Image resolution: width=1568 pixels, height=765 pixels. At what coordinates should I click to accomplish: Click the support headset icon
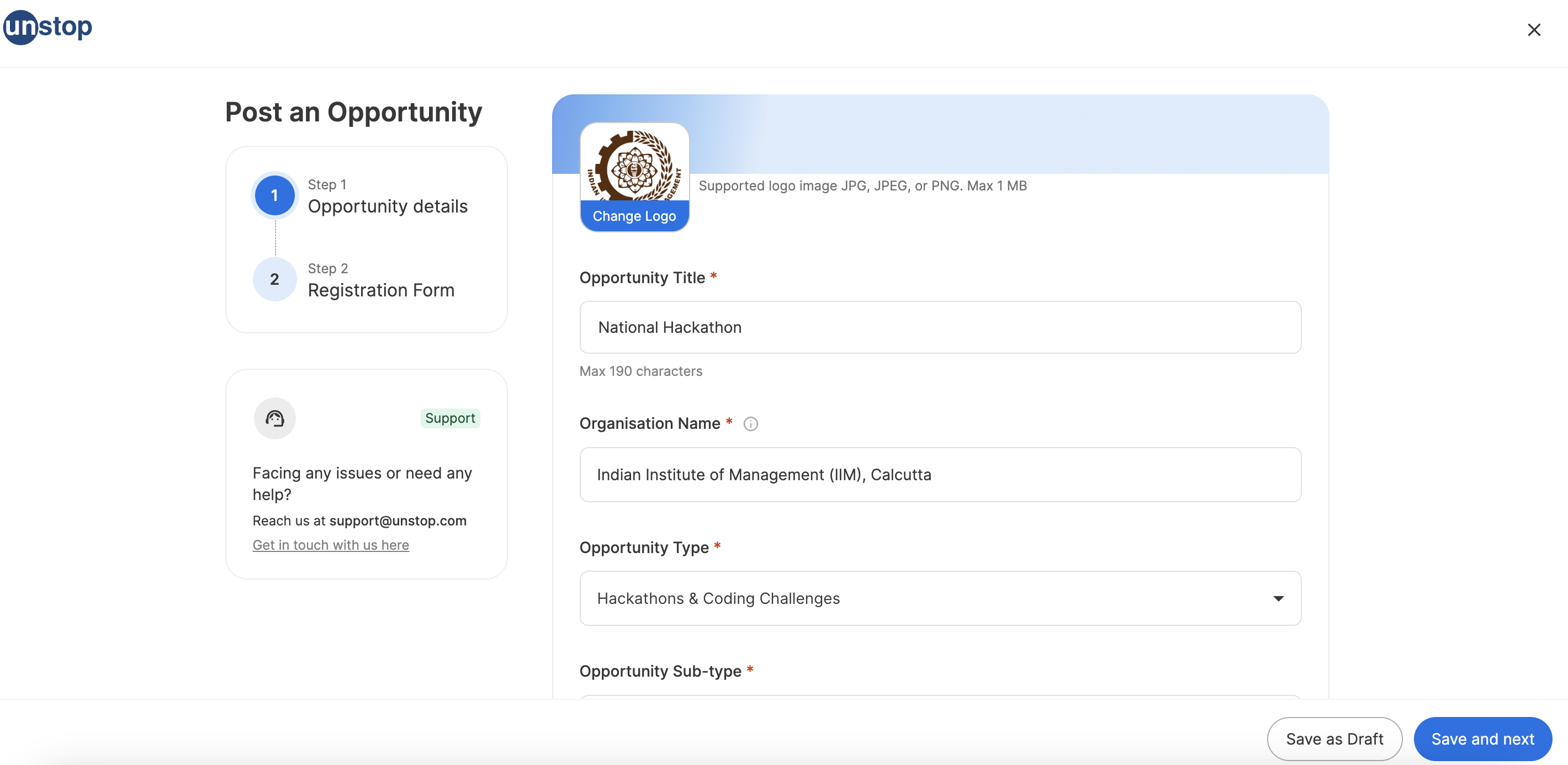274,418
